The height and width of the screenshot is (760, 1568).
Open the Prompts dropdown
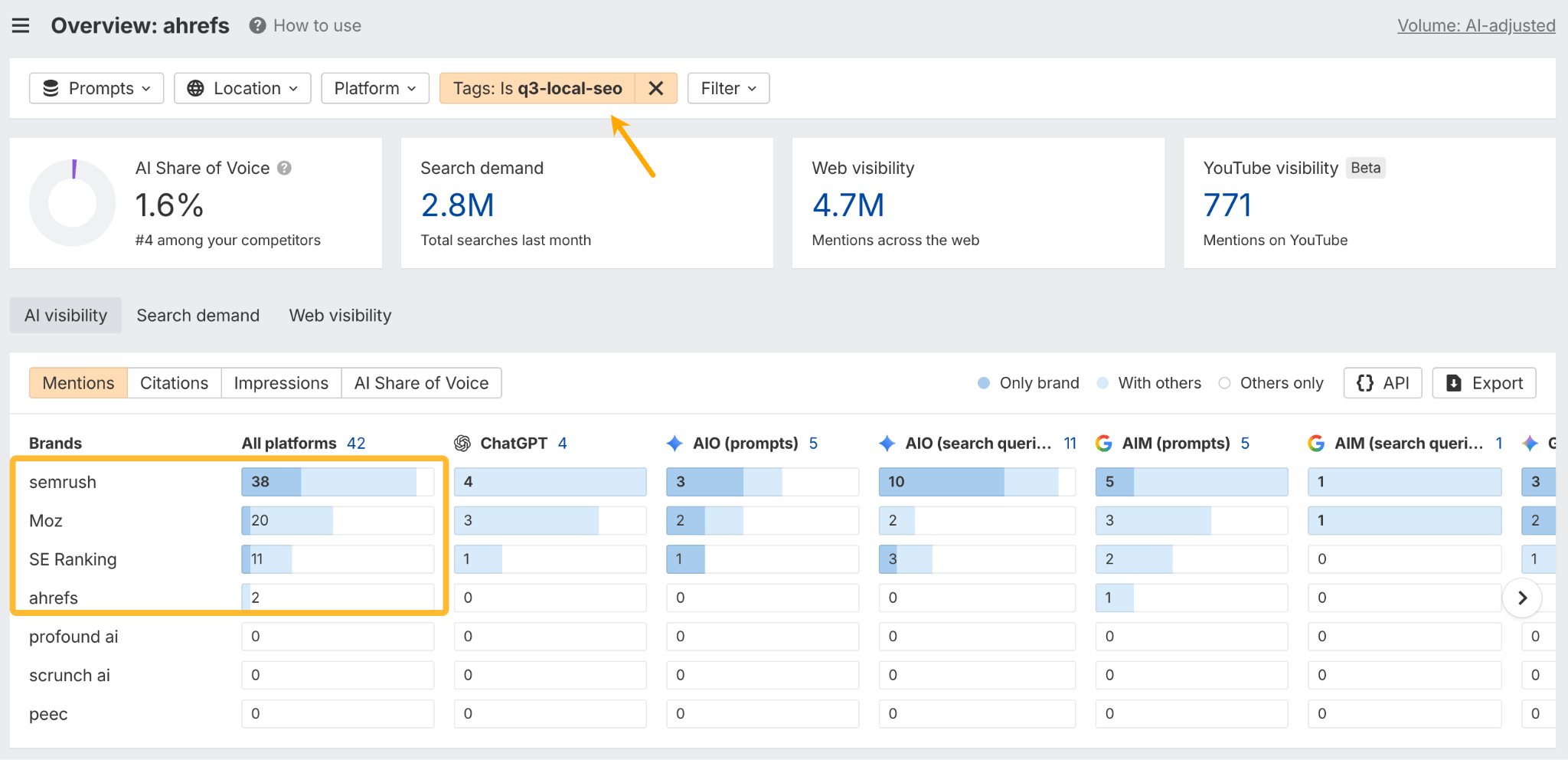96,88
